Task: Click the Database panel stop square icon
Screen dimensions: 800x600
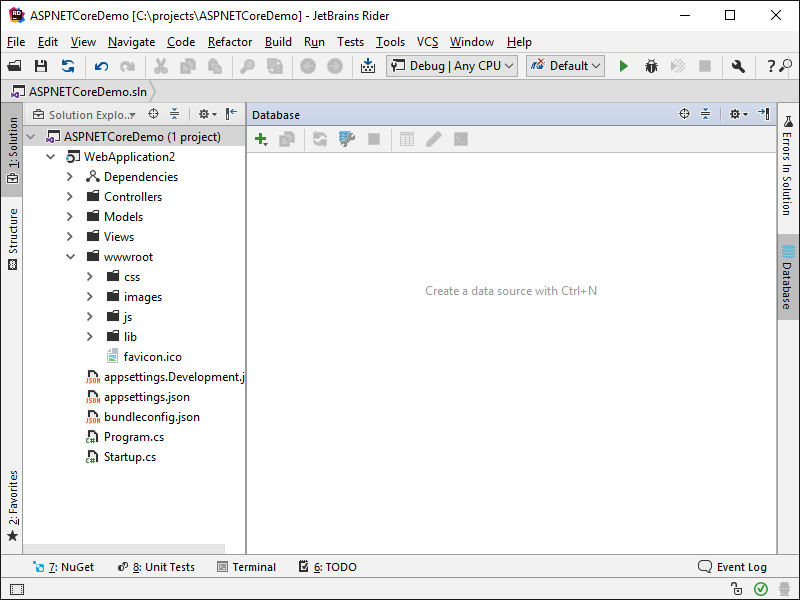Action: click(374, 139)
